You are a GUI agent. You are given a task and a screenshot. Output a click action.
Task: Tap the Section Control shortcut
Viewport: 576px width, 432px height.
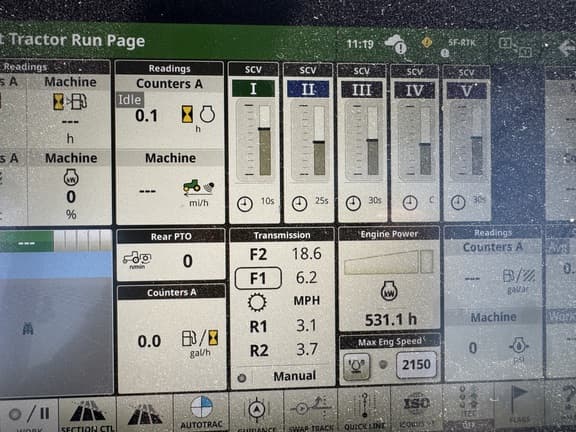pyautogui.click(x=87, y=415)
